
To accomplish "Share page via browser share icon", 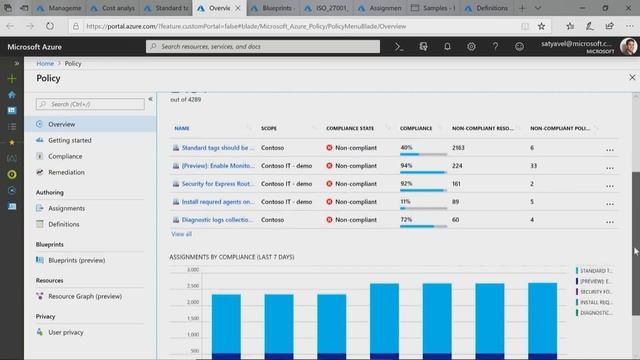I will [x=609, y=26].
